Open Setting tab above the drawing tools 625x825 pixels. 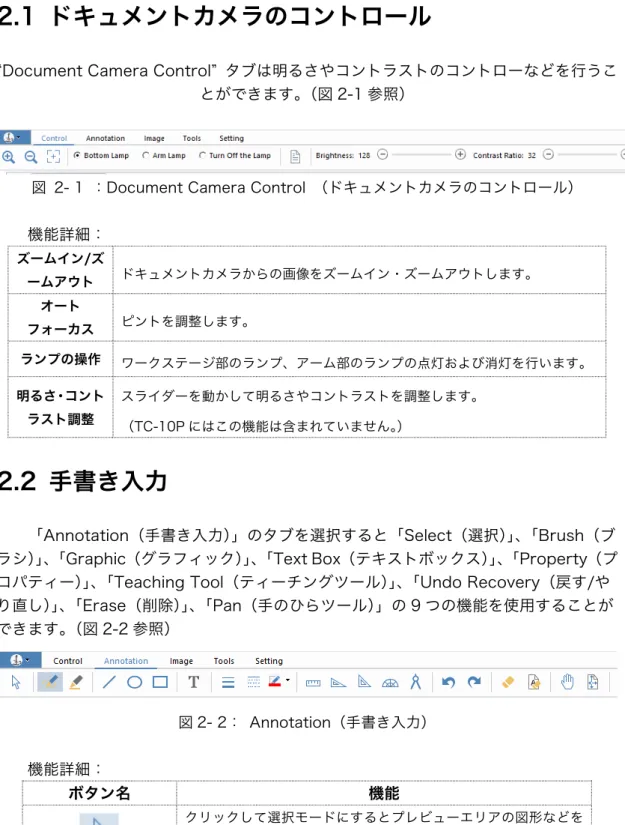tap(269, 661)
